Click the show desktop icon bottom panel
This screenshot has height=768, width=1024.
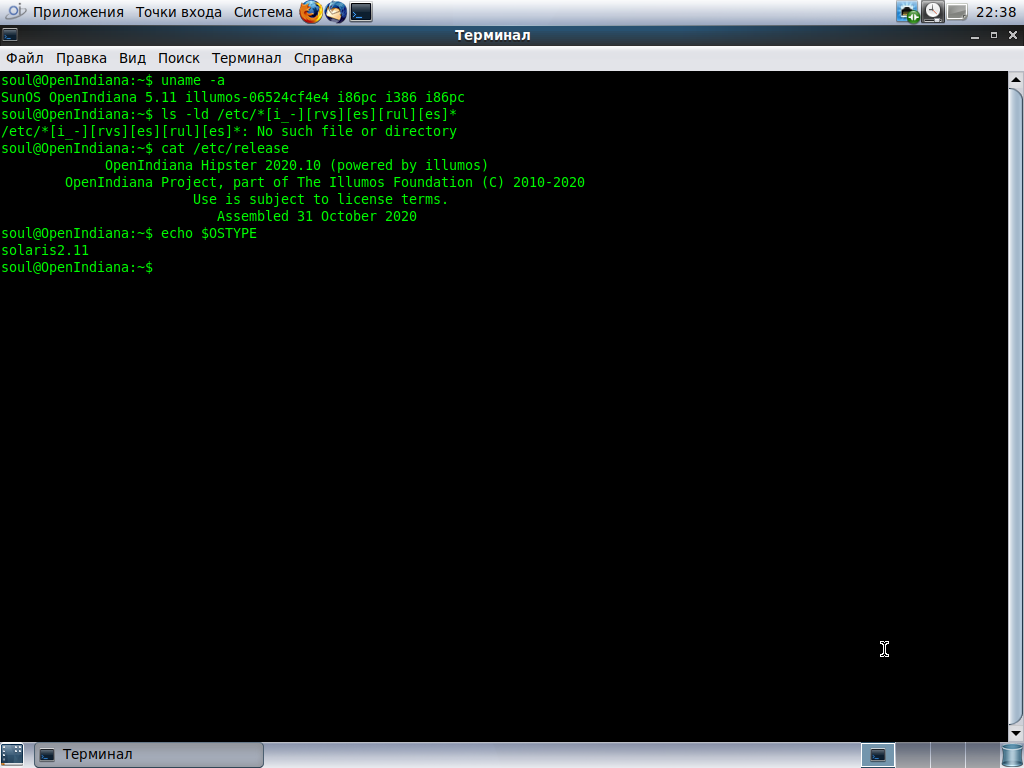click(12, 754)
